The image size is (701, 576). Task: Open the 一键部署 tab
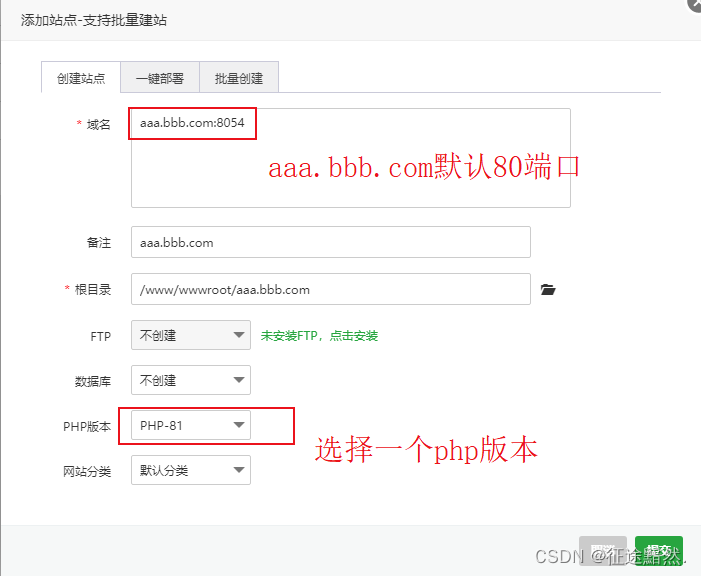(160, 77)
